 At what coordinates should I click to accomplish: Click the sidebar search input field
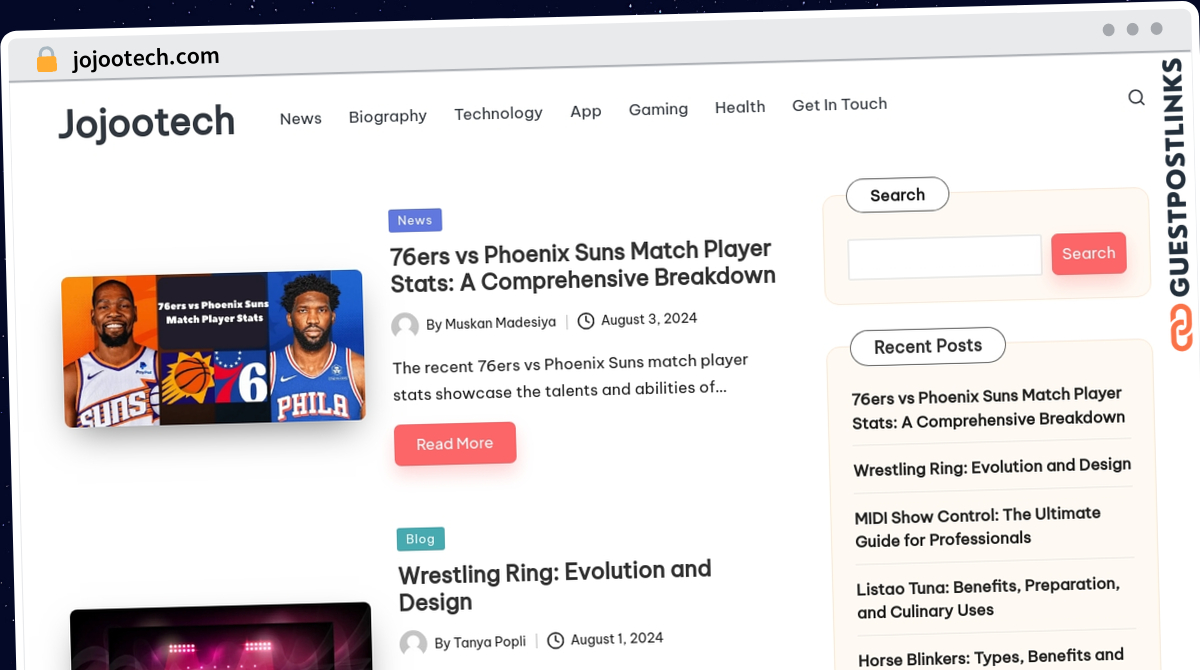click(945, 257)
